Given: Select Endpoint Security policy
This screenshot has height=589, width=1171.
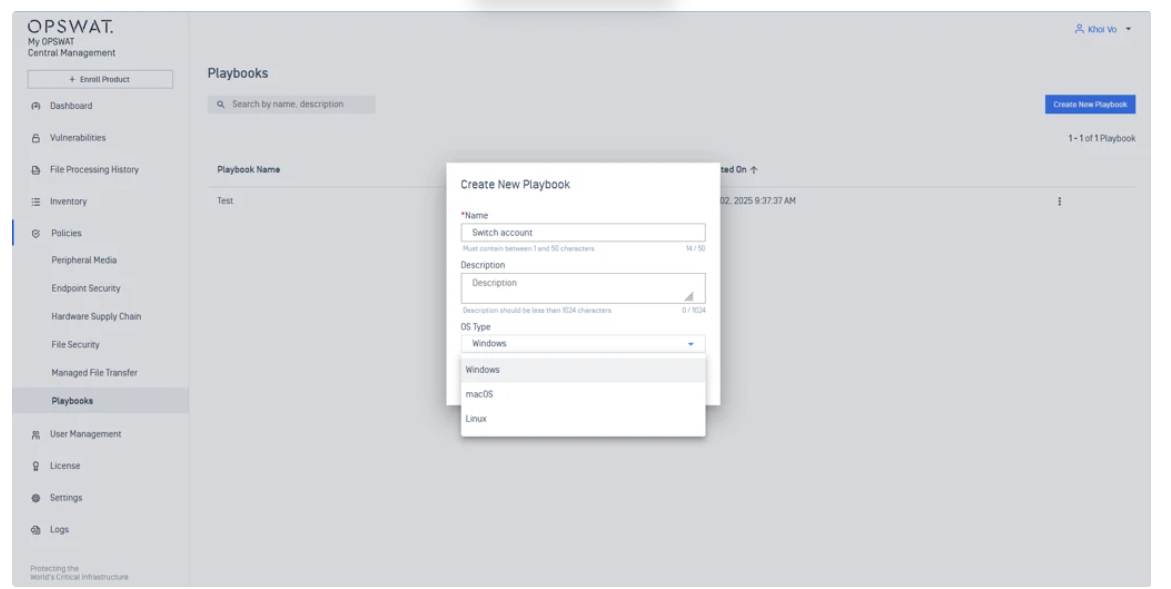Looking at the screenshot, I should pyautogui.click(x=86, y=288).
